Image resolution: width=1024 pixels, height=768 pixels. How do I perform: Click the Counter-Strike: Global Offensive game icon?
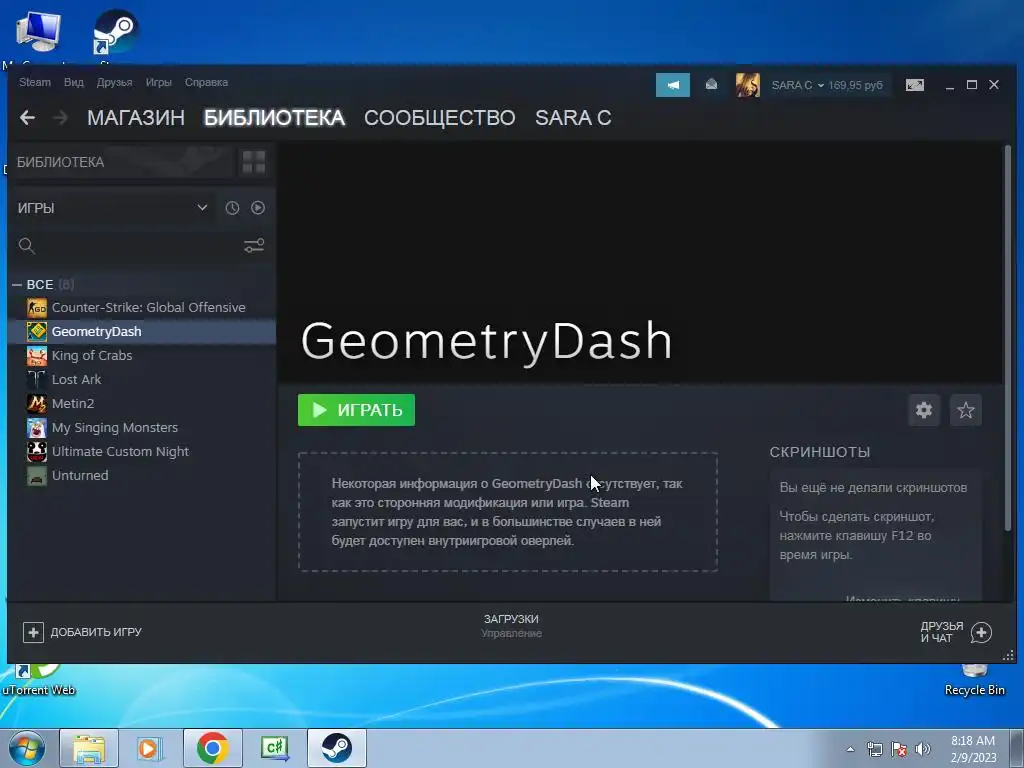point(37,307)
